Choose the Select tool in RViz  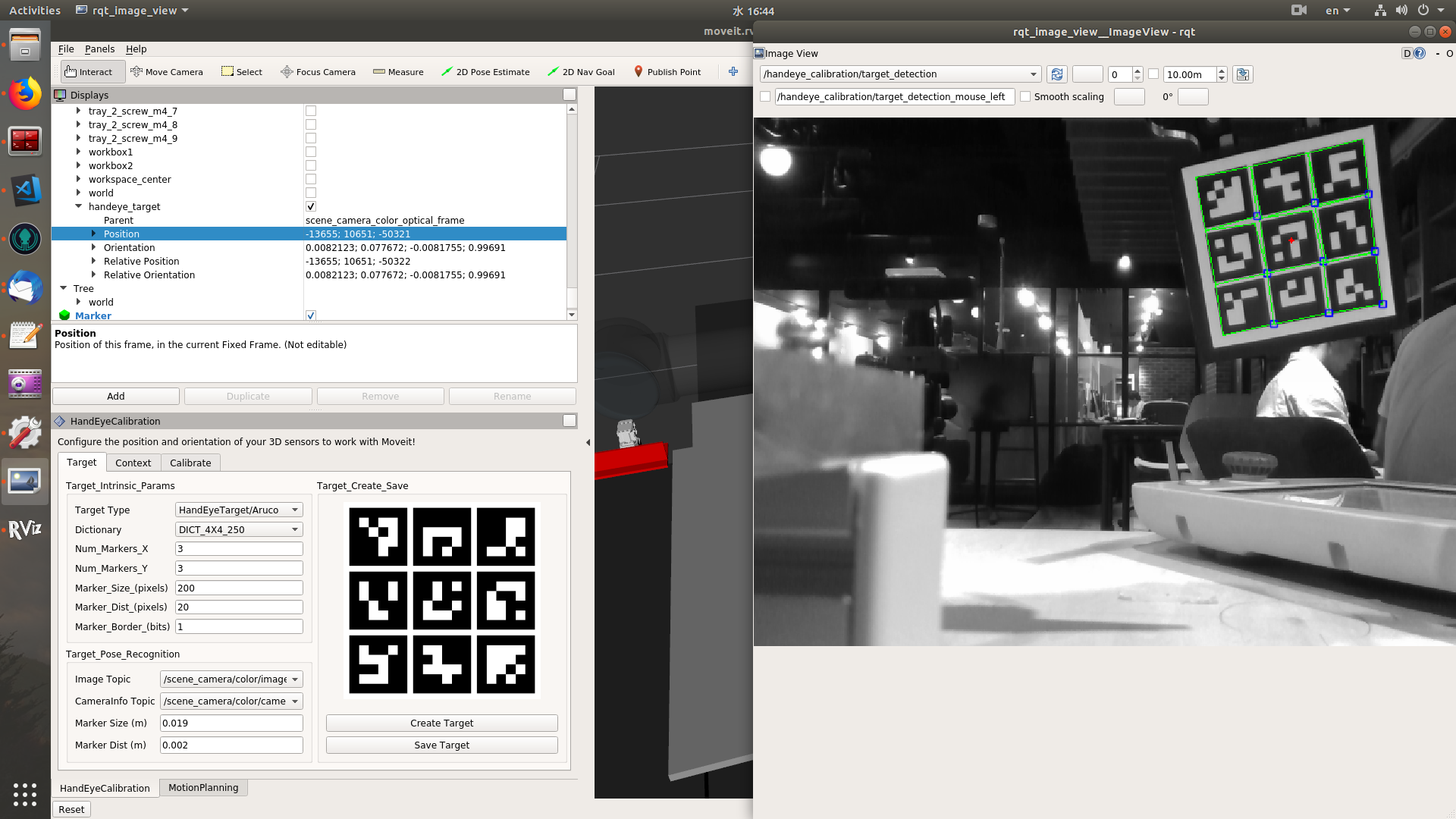click(241, 71)
